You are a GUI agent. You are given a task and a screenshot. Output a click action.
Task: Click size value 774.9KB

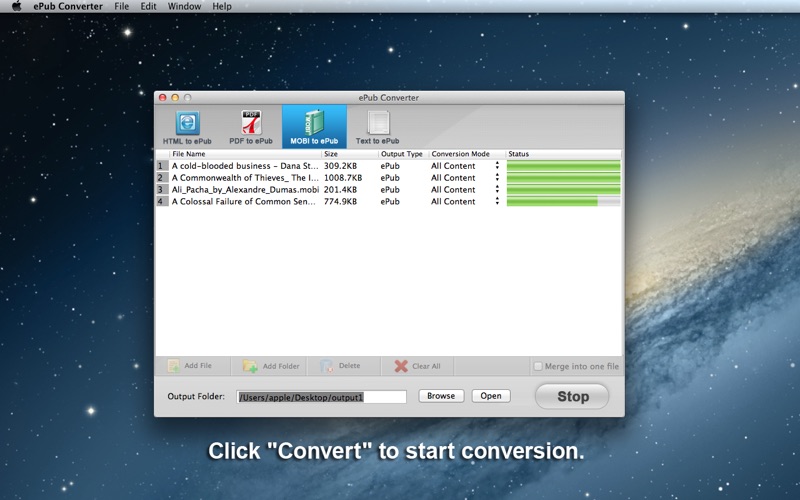[340, 201]
